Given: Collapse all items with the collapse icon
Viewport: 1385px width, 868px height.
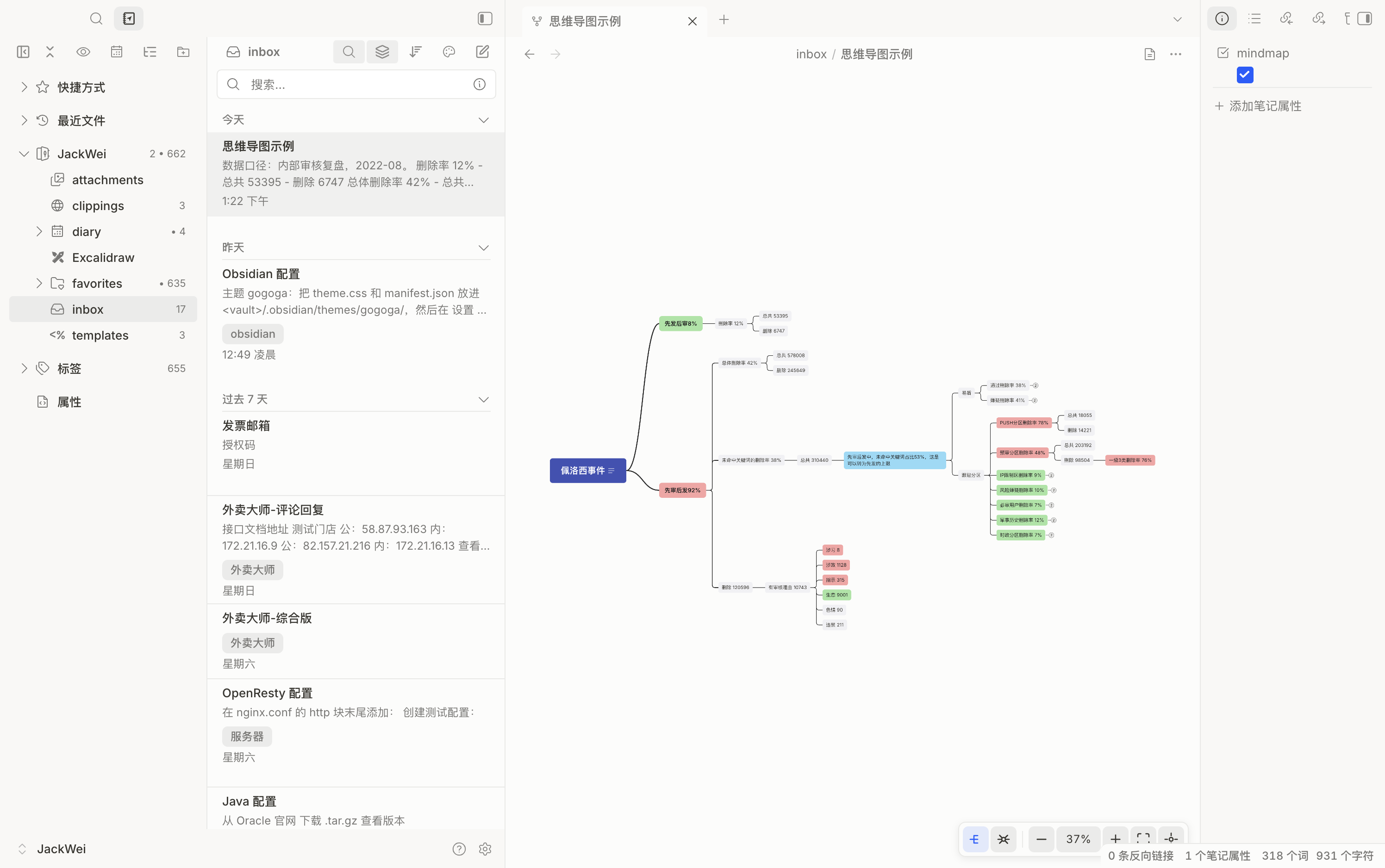Looking at the screenshot, I should (x=50, y=52).
